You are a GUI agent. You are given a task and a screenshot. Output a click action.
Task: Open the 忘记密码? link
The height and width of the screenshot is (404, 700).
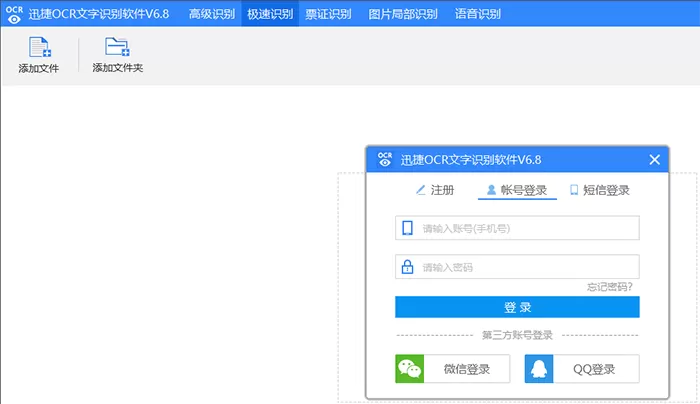[x=609, y=287]
